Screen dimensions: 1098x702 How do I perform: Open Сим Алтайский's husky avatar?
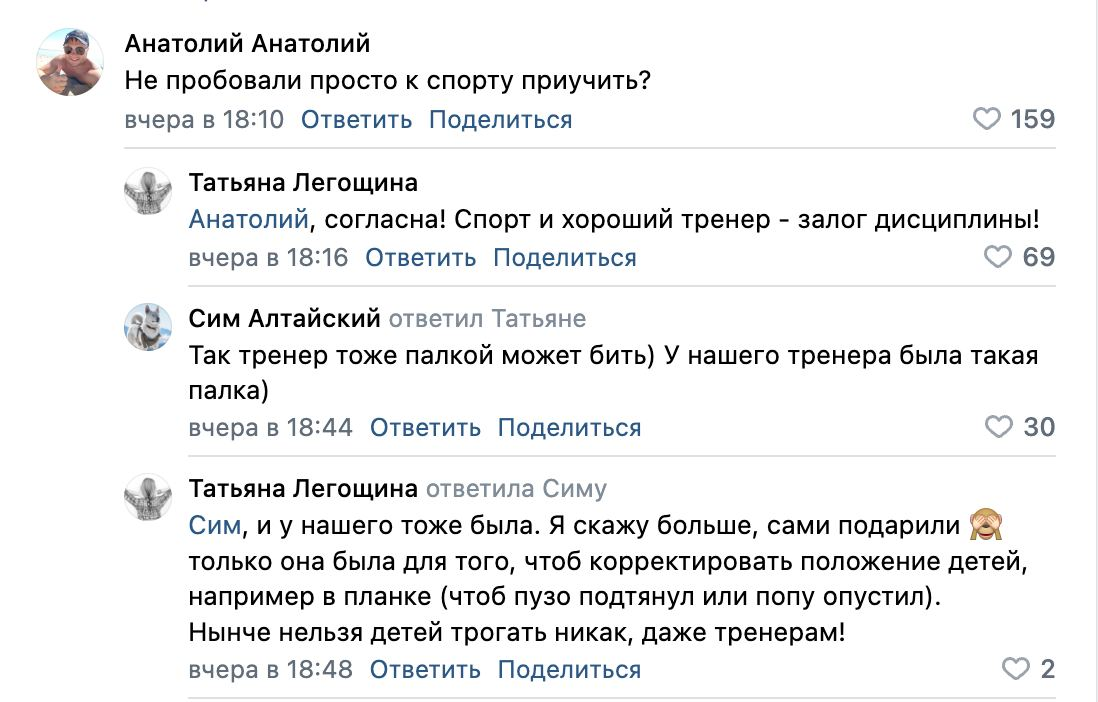pos(148,326)
